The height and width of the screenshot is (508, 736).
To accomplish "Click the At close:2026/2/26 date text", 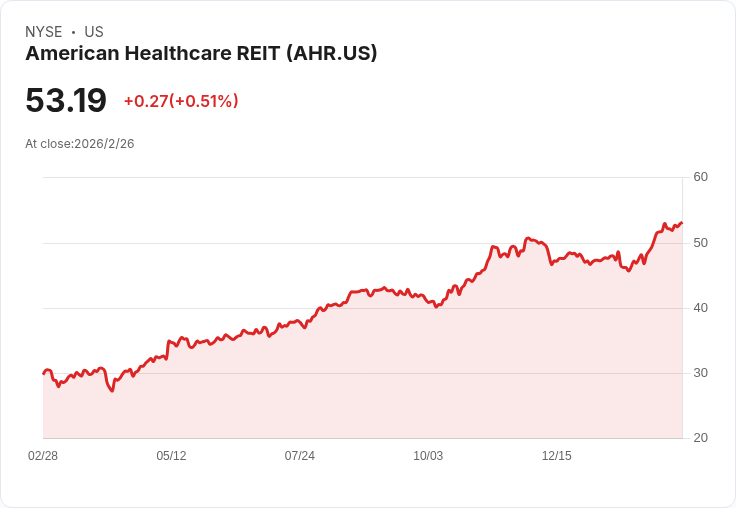I will pyautogui.click(x=80, y=144).
